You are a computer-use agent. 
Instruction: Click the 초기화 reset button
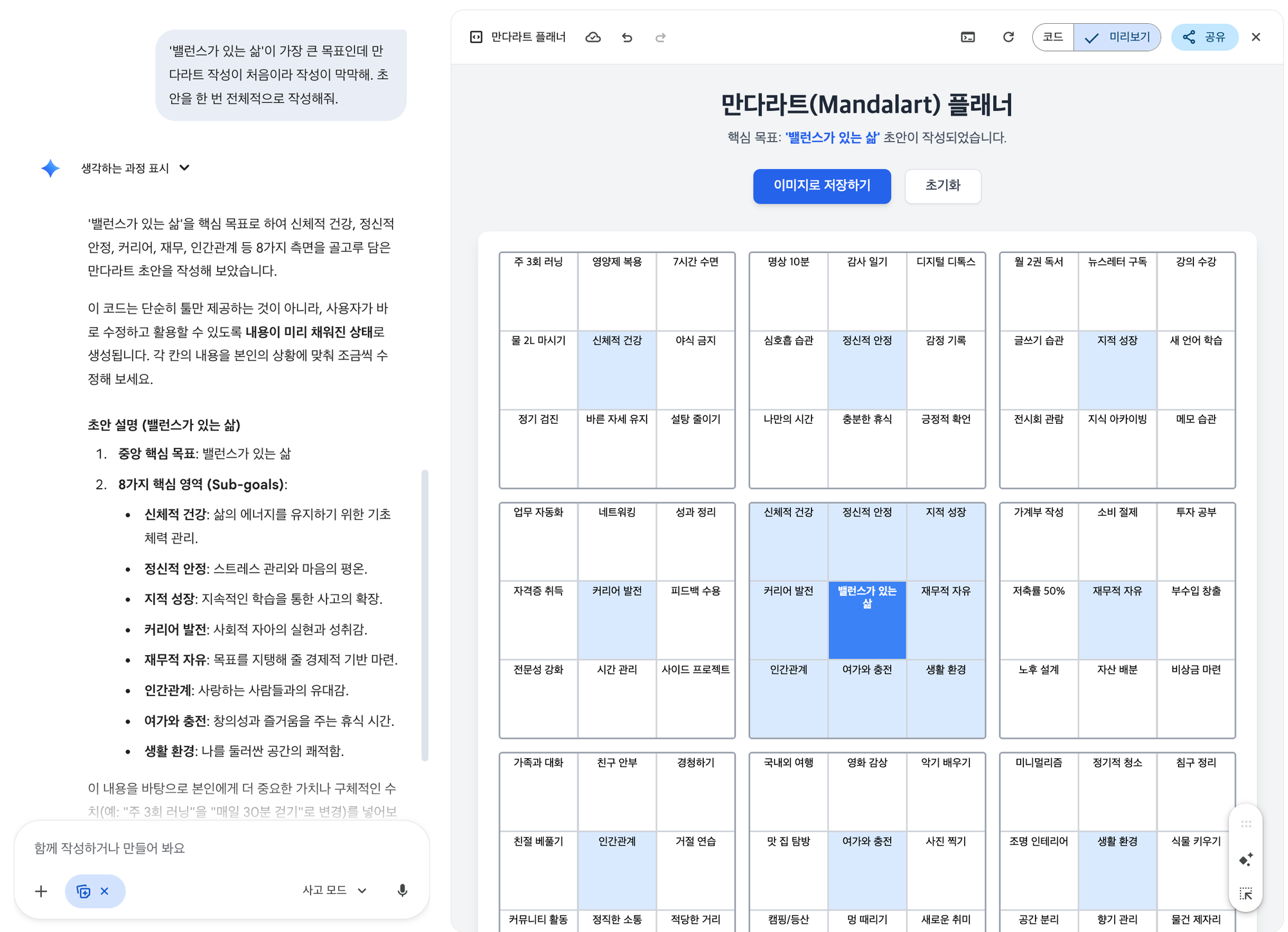(942, 186)
